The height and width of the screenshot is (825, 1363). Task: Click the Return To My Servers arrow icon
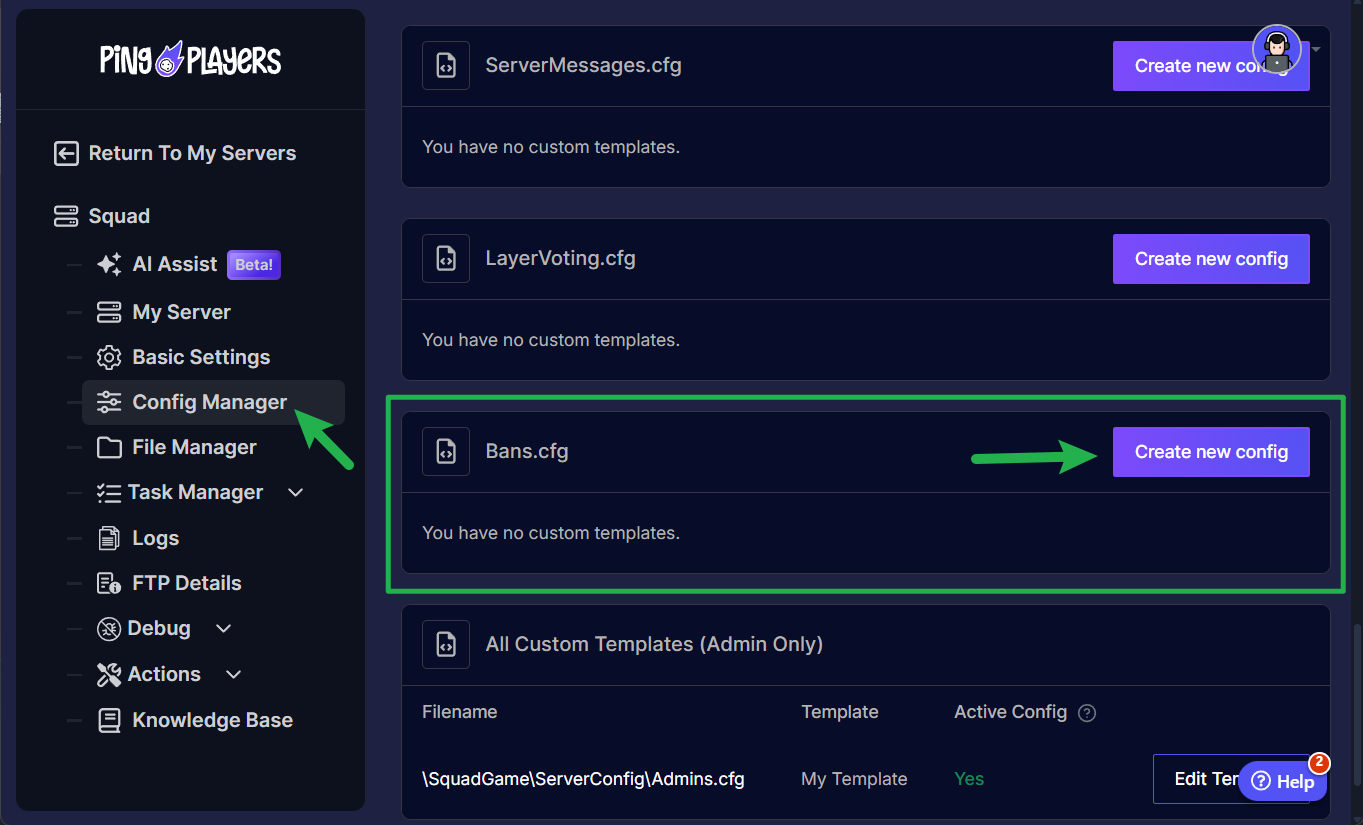[x=66, y=153]
